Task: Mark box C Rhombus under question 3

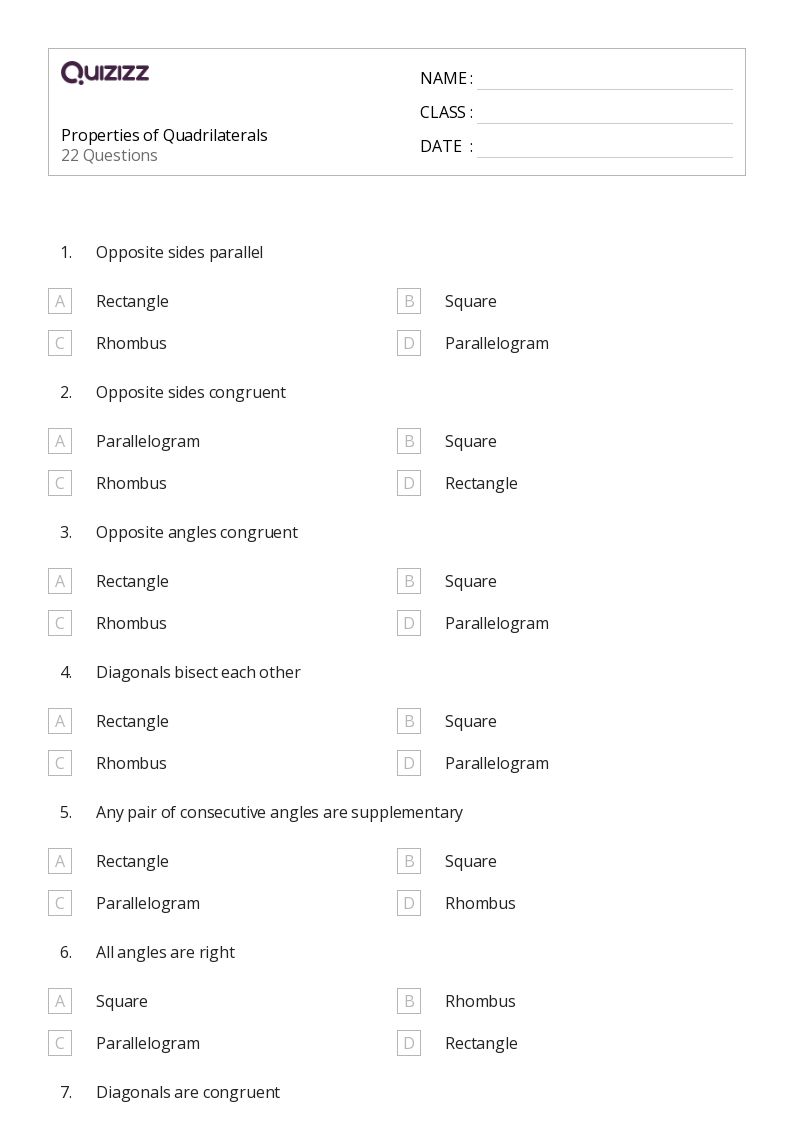Action: point(60,623)
